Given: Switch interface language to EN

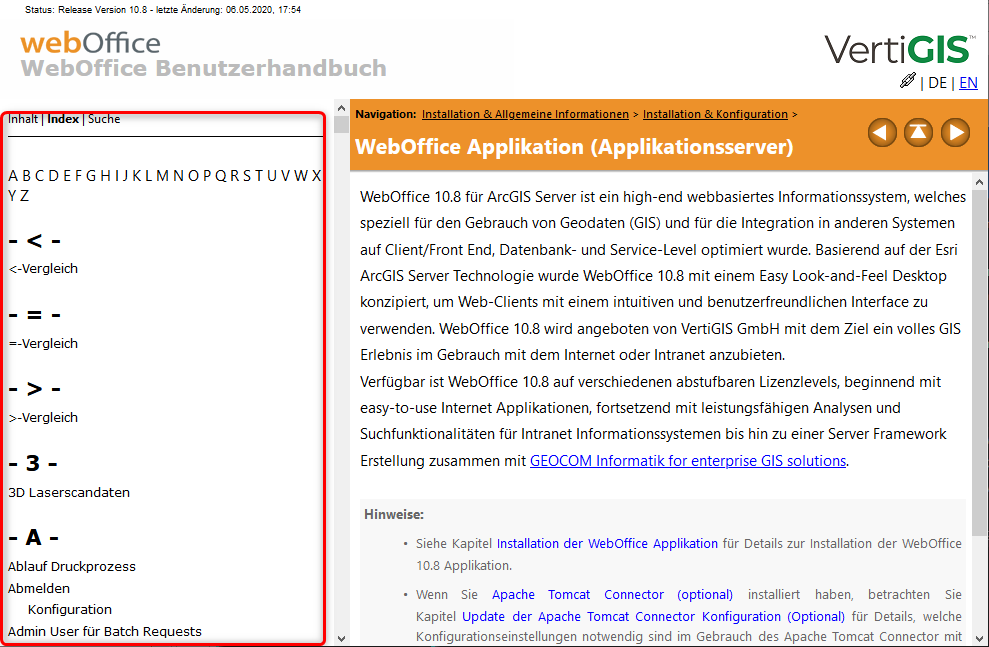Looking at the screenshot, I should (x=968, y=83).
